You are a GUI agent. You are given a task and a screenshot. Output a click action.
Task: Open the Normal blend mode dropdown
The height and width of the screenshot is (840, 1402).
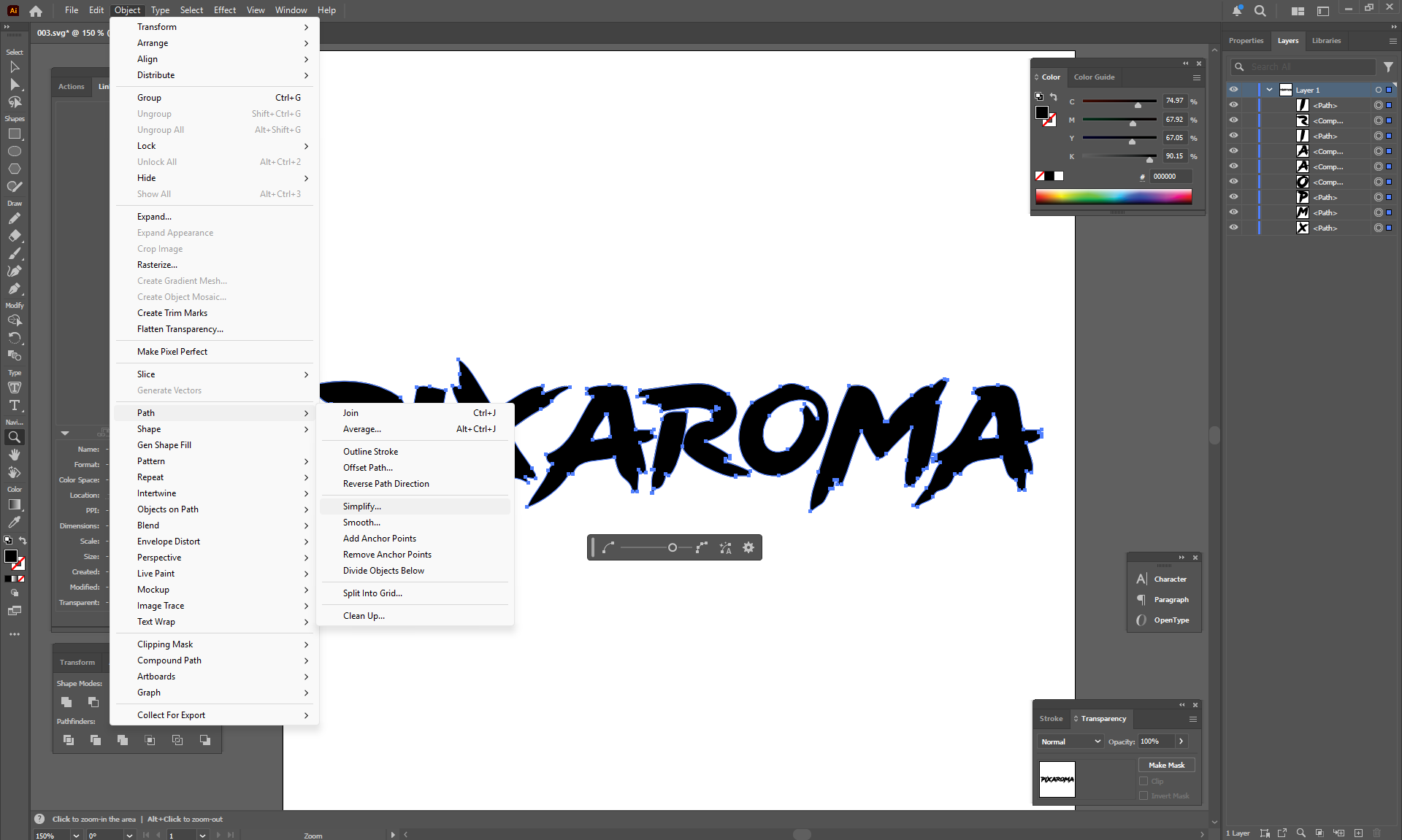tap(1070, 741)
